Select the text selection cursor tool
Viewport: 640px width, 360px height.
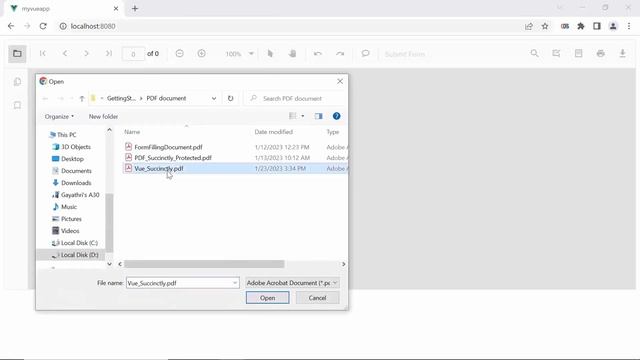coord(270,53)
